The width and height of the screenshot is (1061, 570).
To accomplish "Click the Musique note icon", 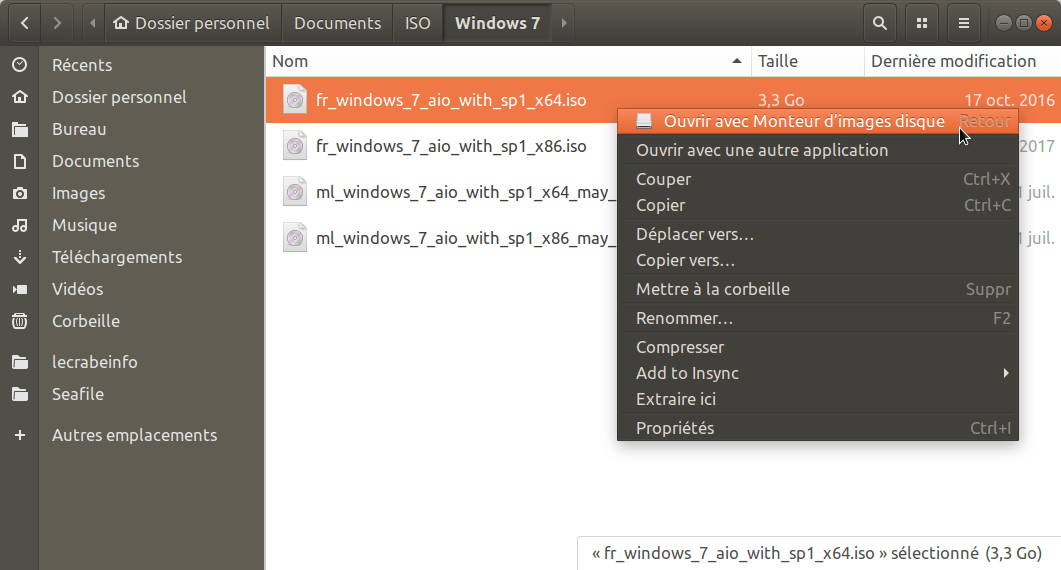I will (20, 225).
